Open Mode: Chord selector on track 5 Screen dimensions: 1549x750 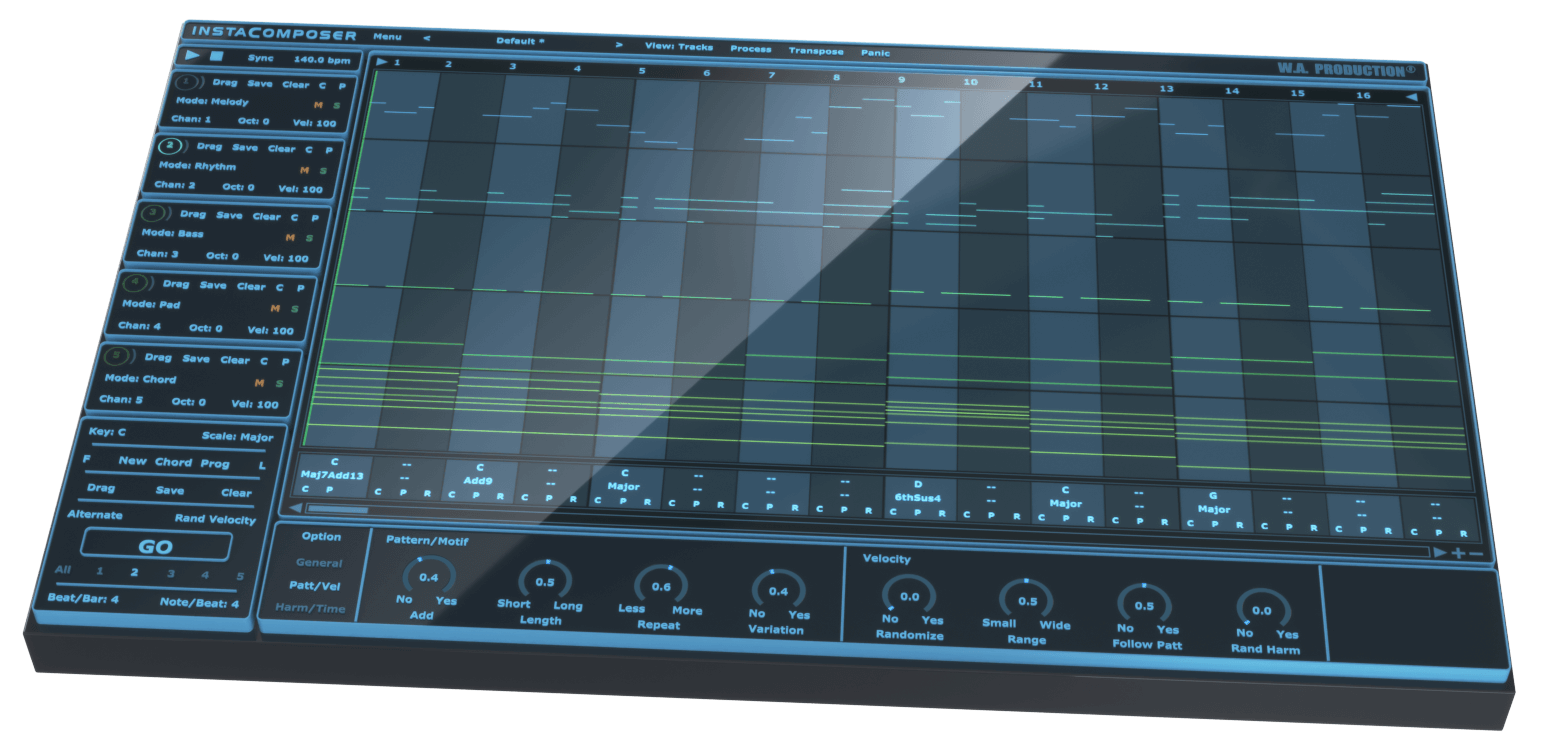click(140, 379)
